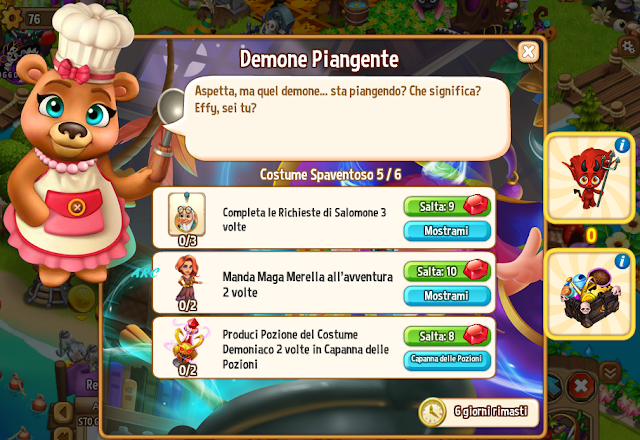Click the gear icon at top right
This screenshot has height=440, width=640.
(628, 46)
